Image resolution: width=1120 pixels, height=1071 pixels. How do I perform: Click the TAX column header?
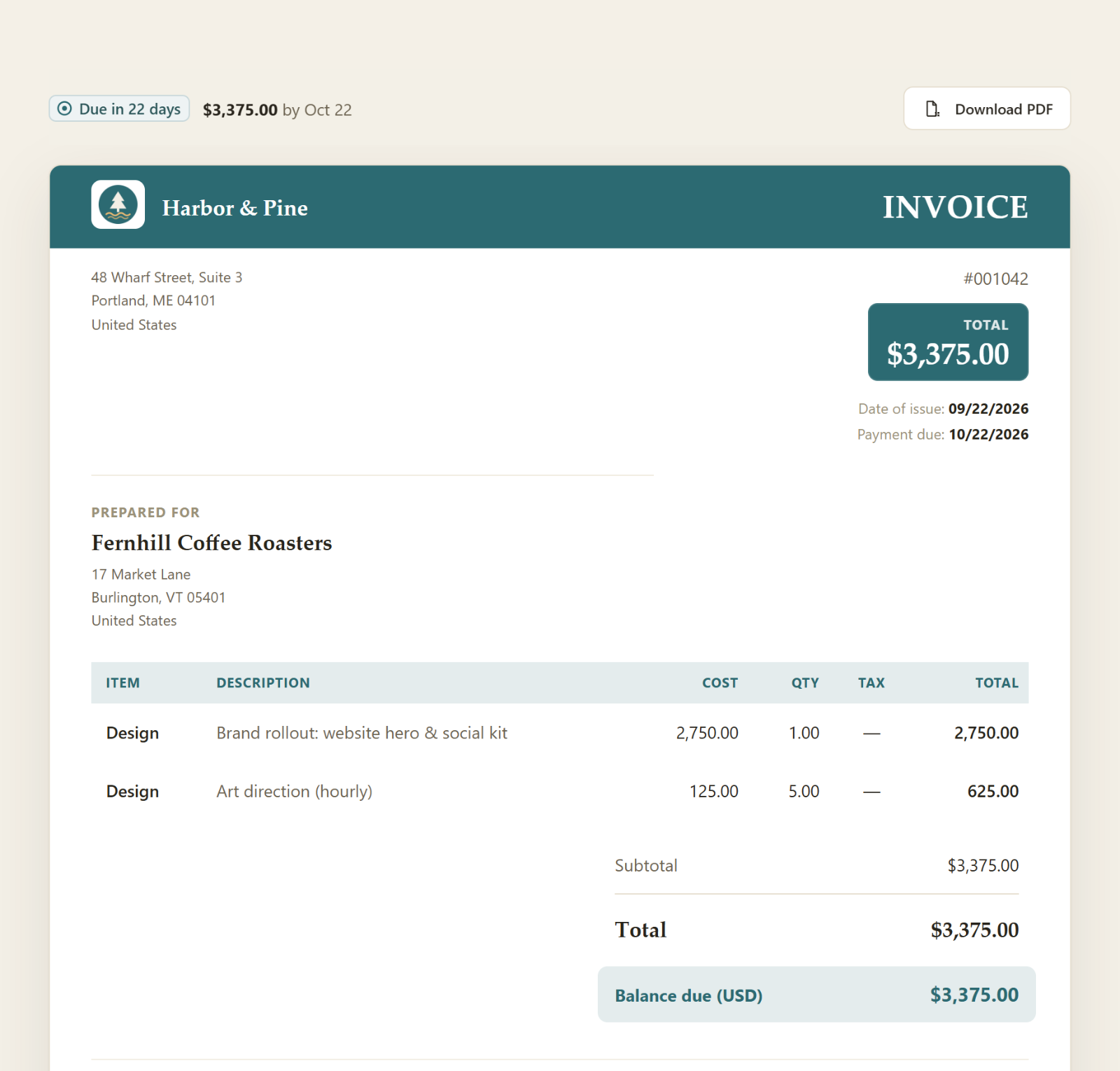click(871, 682)
